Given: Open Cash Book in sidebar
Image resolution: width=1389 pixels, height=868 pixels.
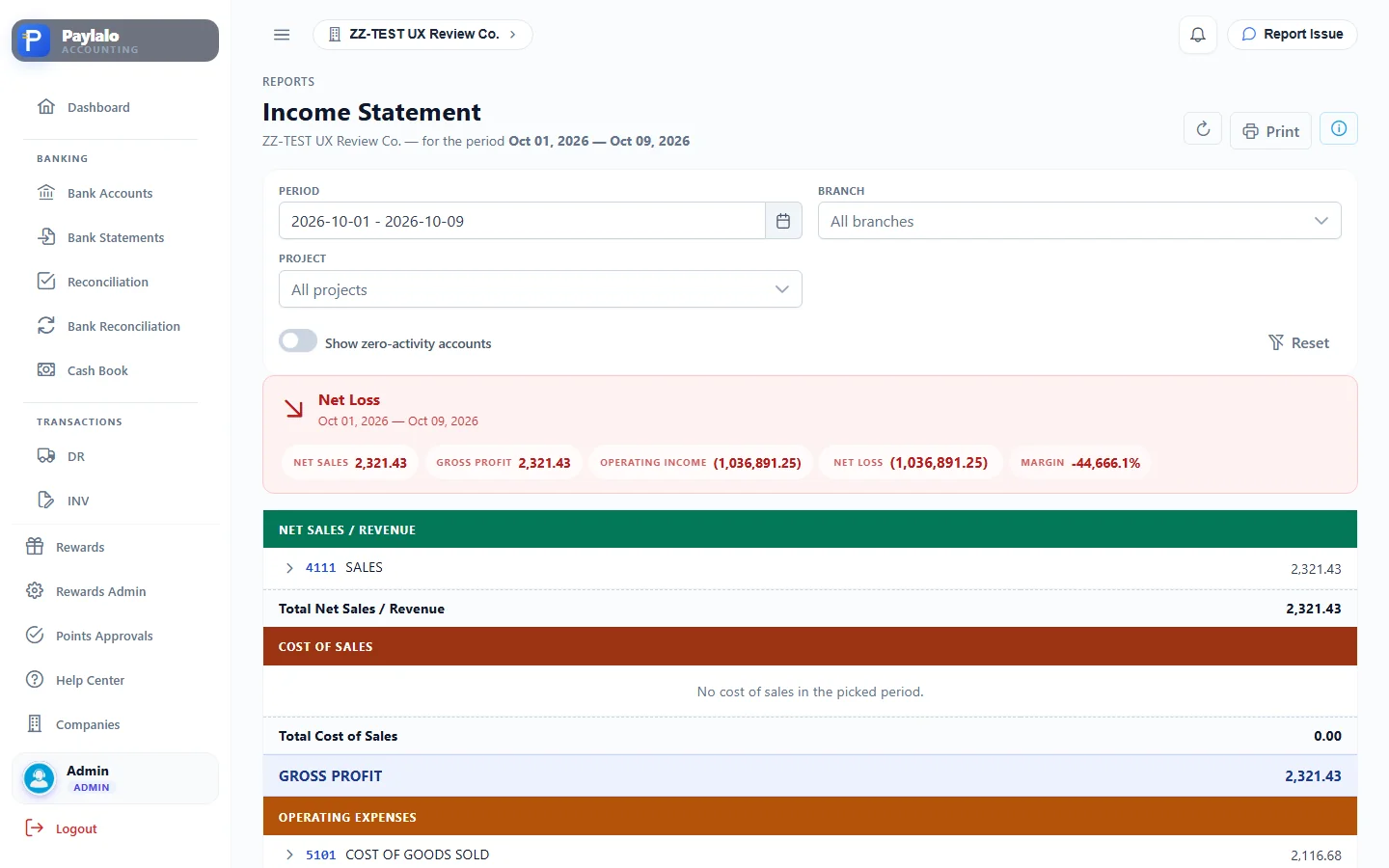Looking at the screenshot, I should point(97,370).
